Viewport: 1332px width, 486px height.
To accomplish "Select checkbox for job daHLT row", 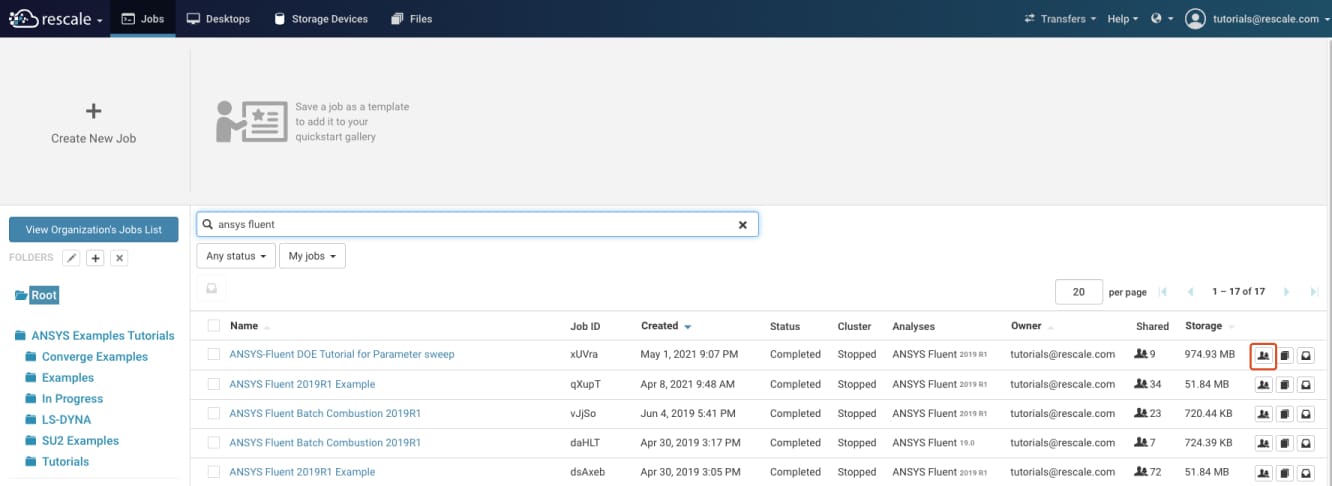I will click(214, 443).
